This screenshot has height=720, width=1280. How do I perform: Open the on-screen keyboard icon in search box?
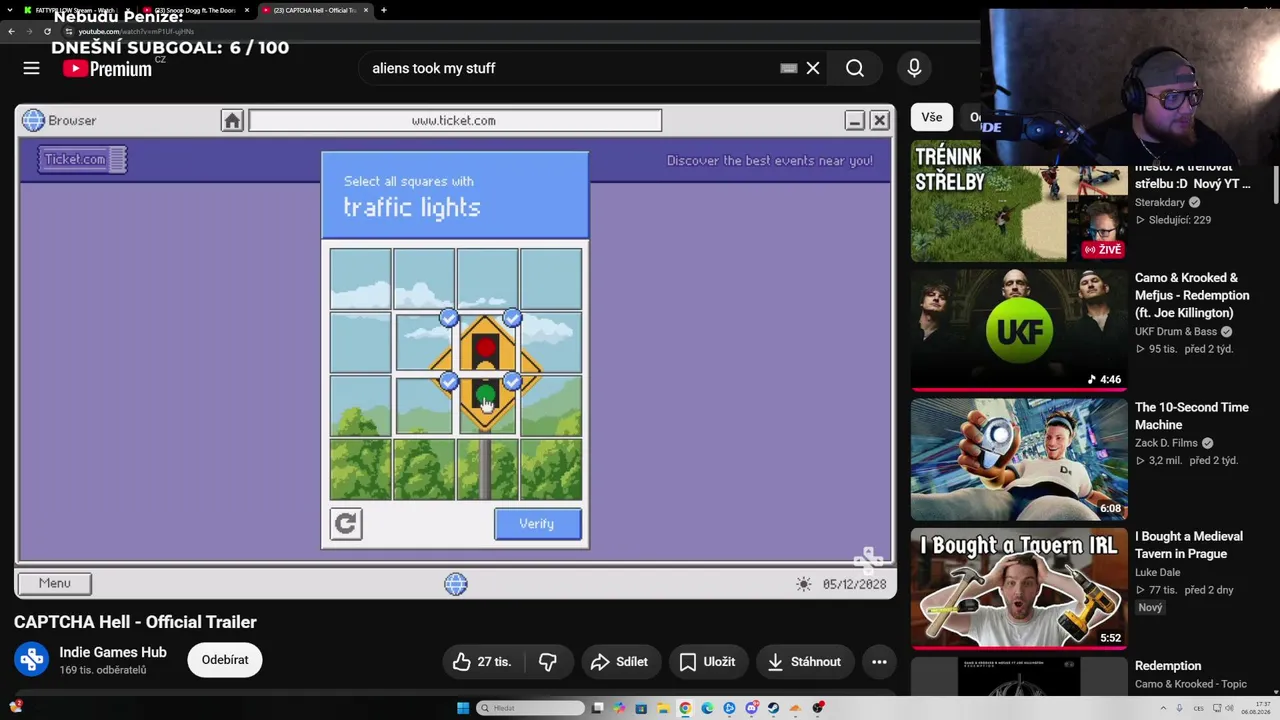click(789, 68)
